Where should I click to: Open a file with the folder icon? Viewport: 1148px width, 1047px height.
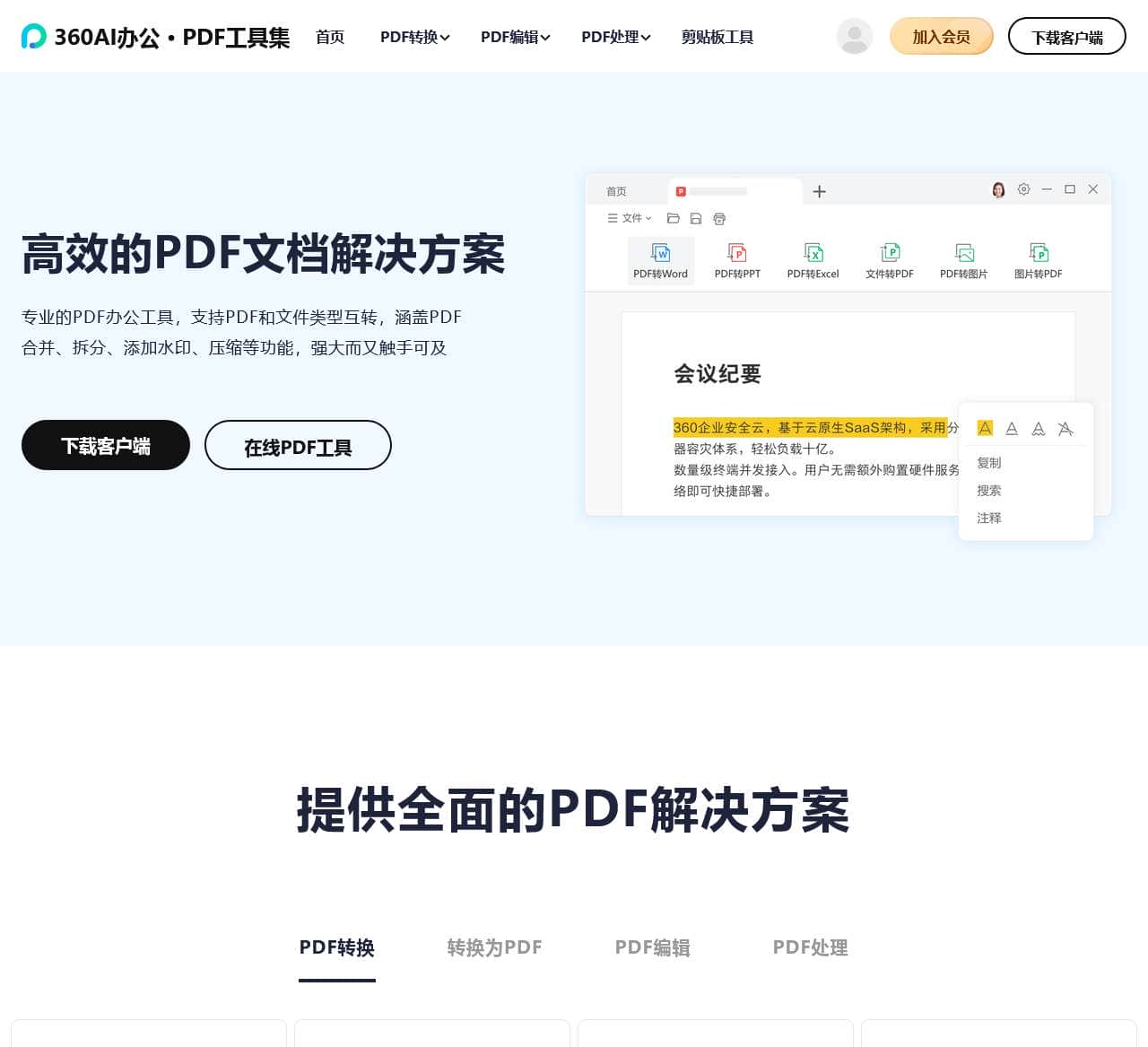click(673, 218)
